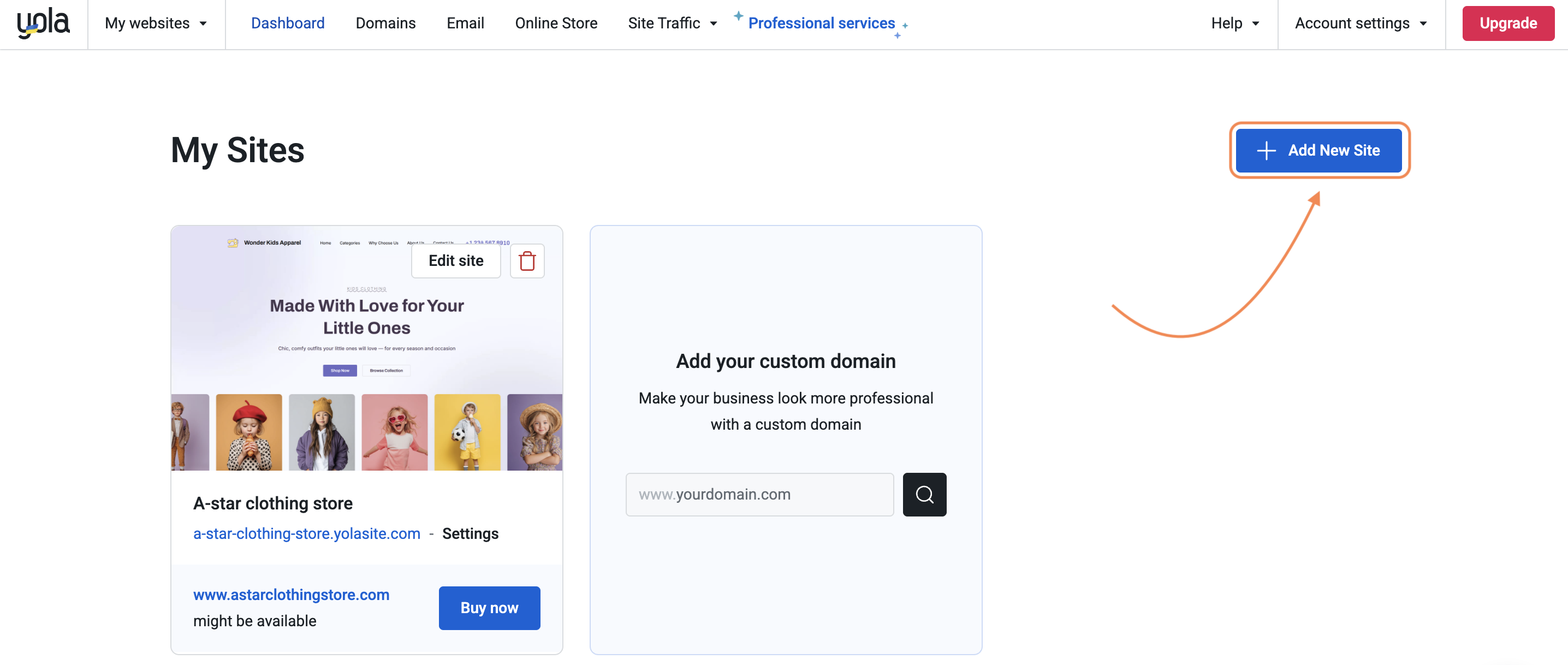
Task: Open a-star-clothing-store.yolasite.com link
Action: 307,533
